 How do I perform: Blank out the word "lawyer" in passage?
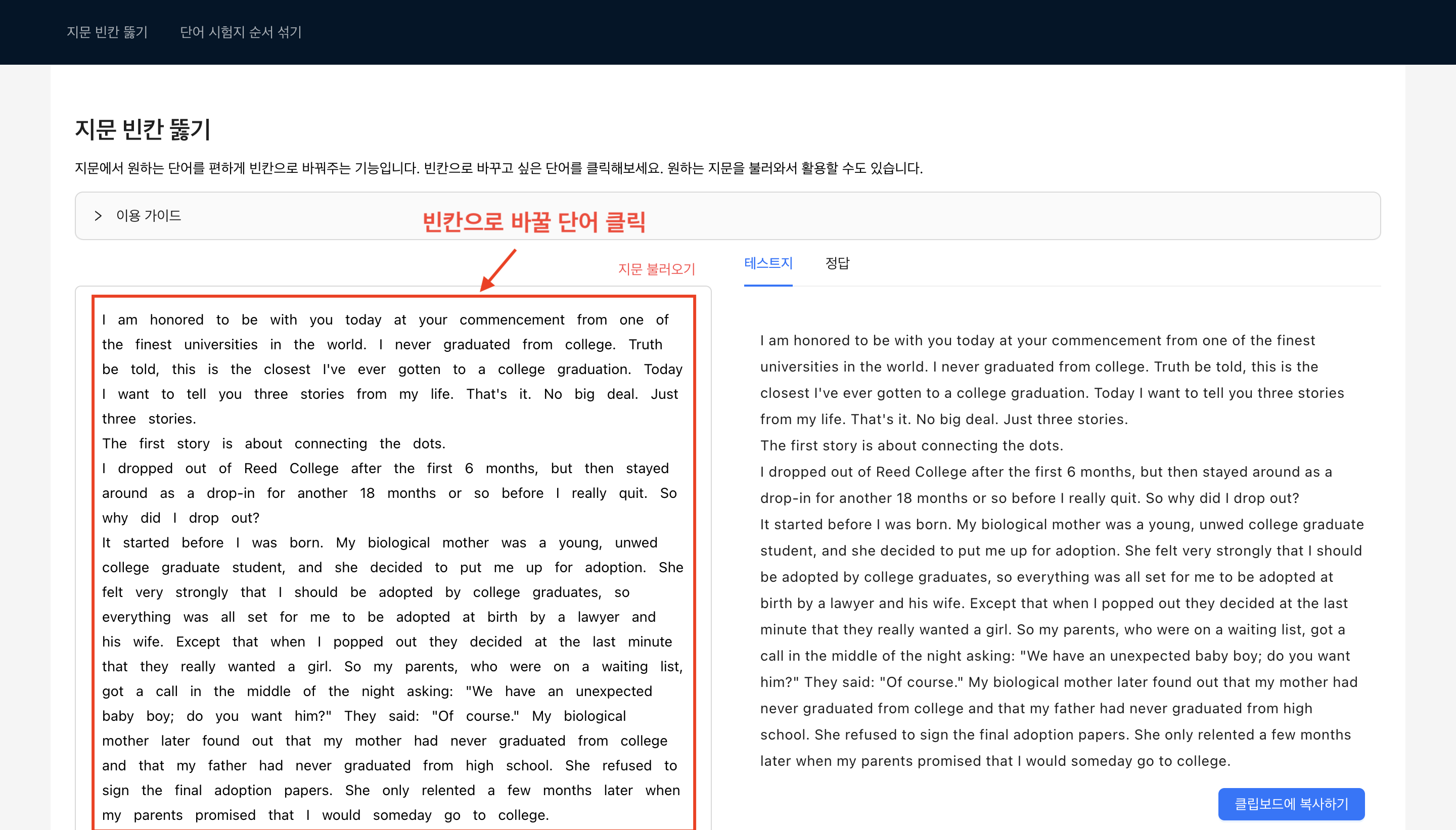click(x=598, y=617)
